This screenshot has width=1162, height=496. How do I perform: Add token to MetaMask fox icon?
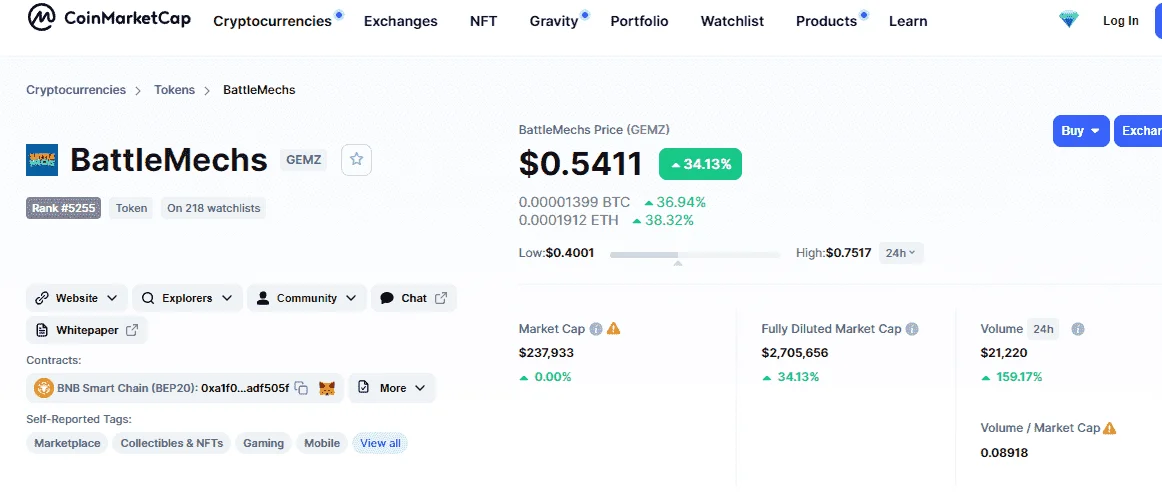(x=327, y=388)
